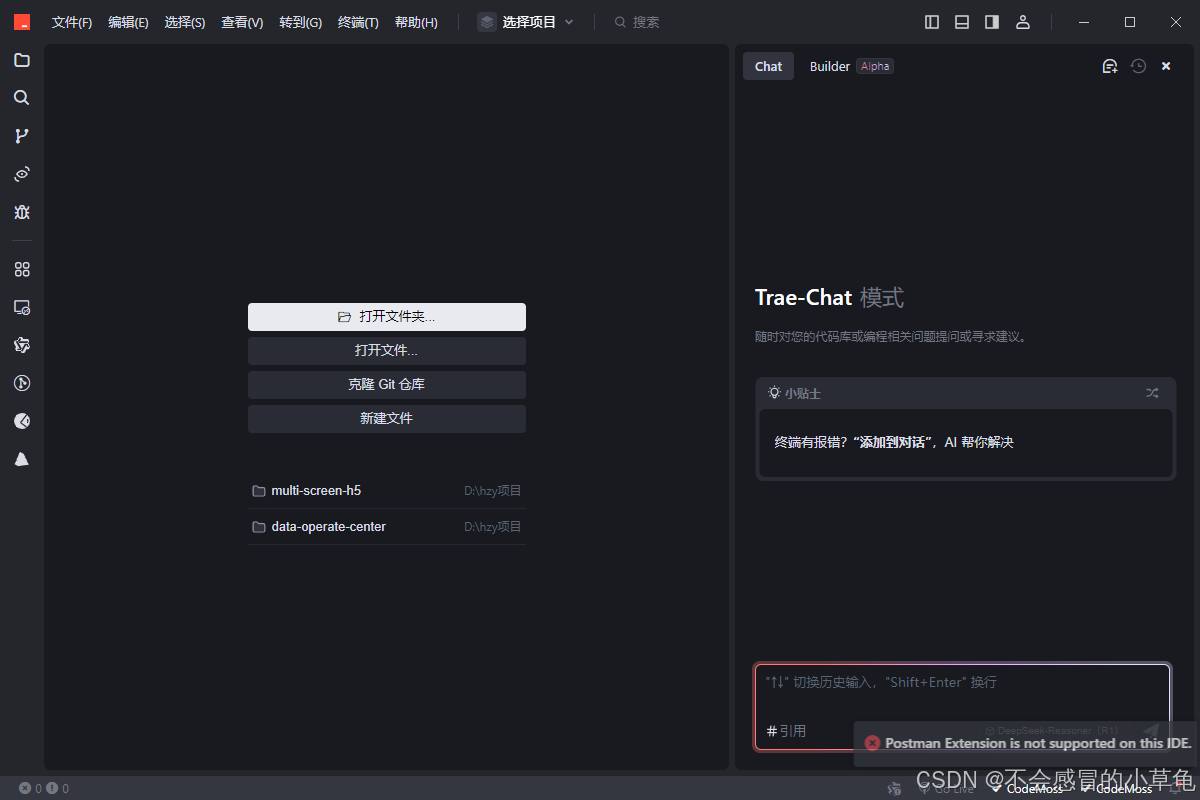Viewport: 1200px width, 800px height.
Task: Click the folder icon beside data-operate-center
Action: [259, 527]
